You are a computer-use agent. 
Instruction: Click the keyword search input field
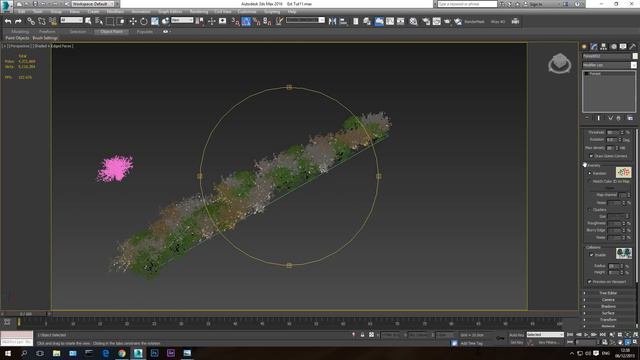(x=467, y=4)
